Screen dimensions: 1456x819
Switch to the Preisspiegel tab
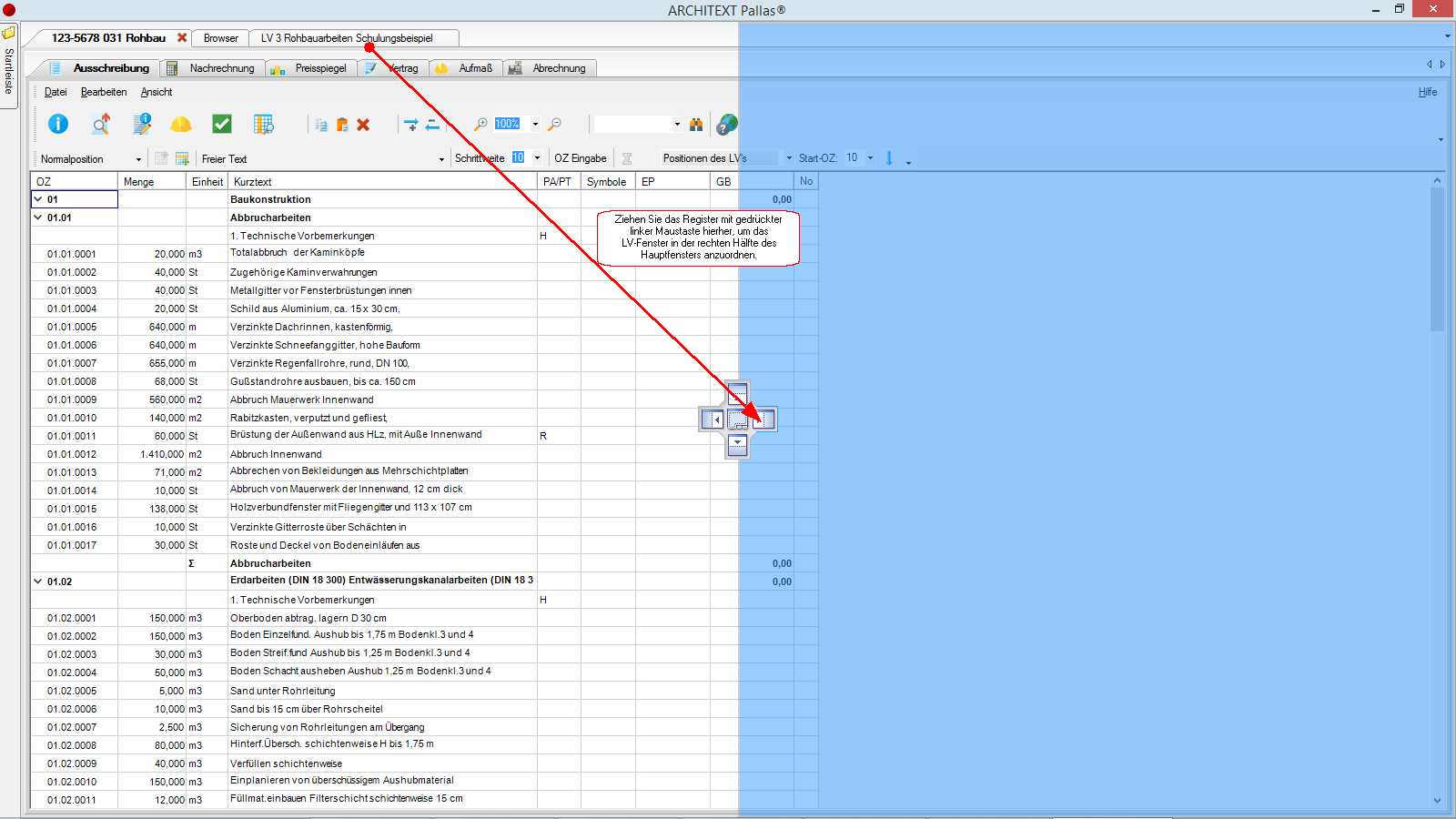[x=311, y=68]
